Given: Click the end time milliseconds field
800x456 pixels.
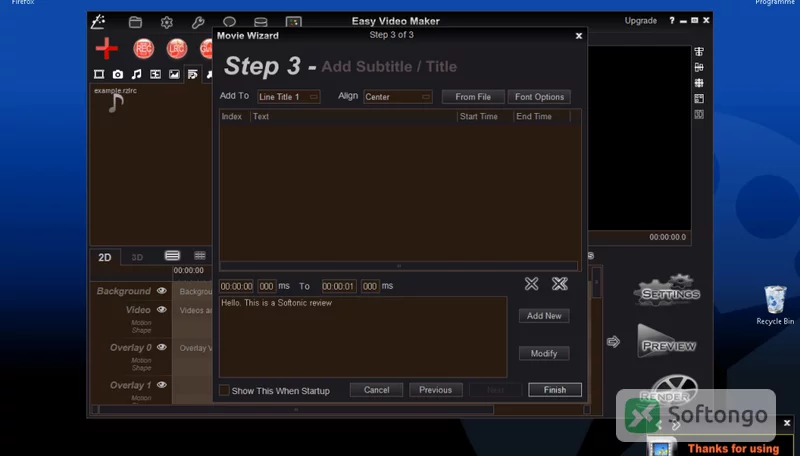Looking at the screenshot, I should (370, 286).
